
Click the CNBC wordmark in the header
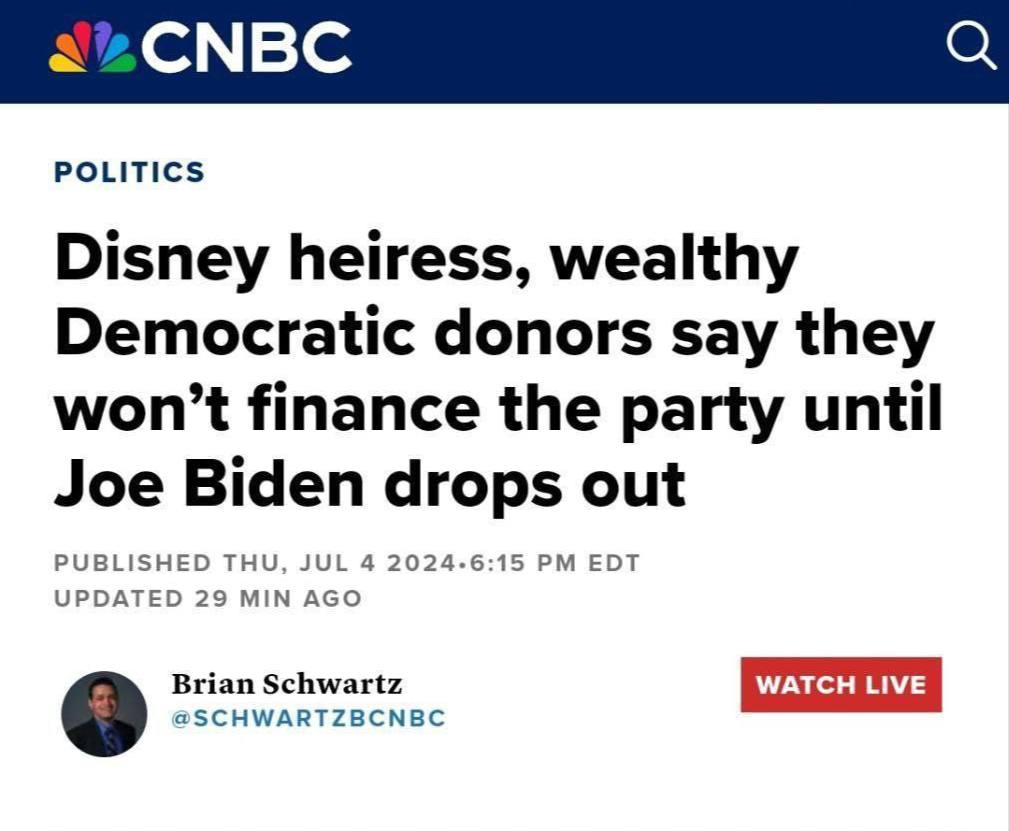[247, 48]
